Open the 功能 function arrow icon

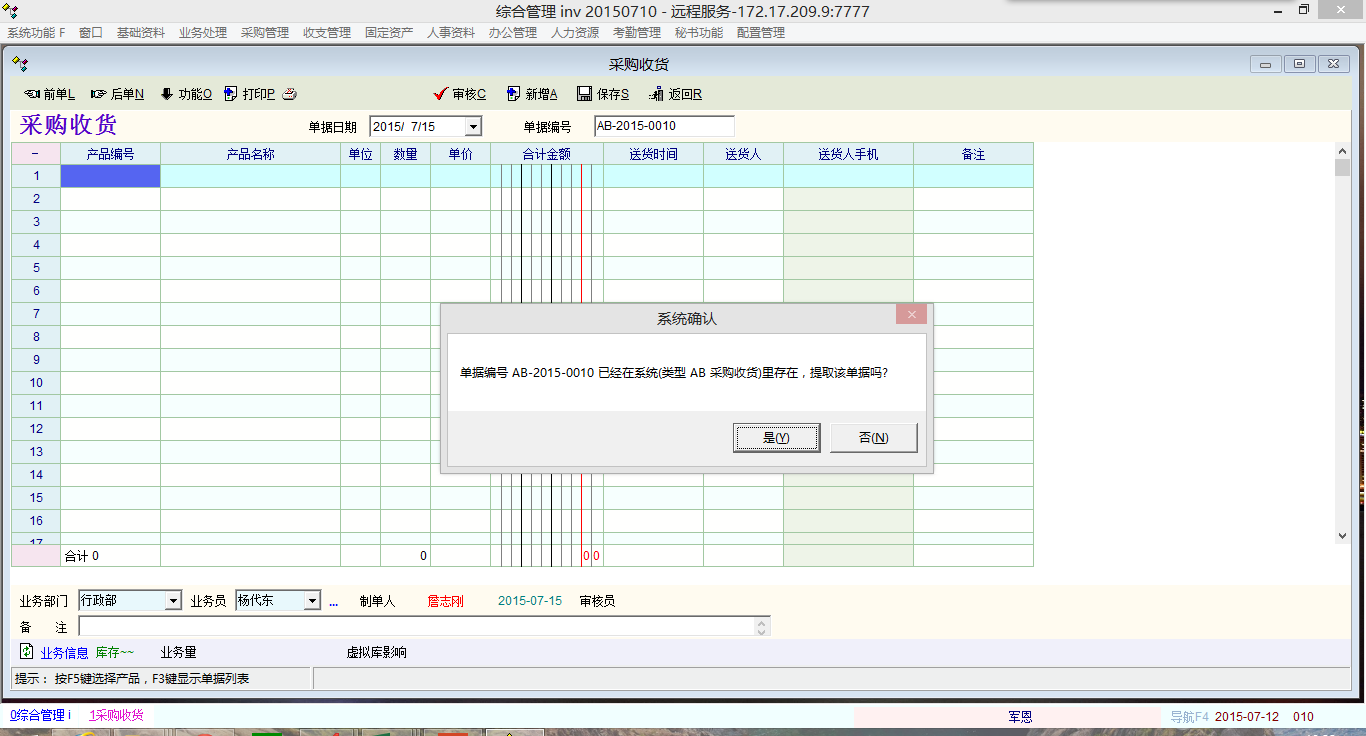pos(166,94)
